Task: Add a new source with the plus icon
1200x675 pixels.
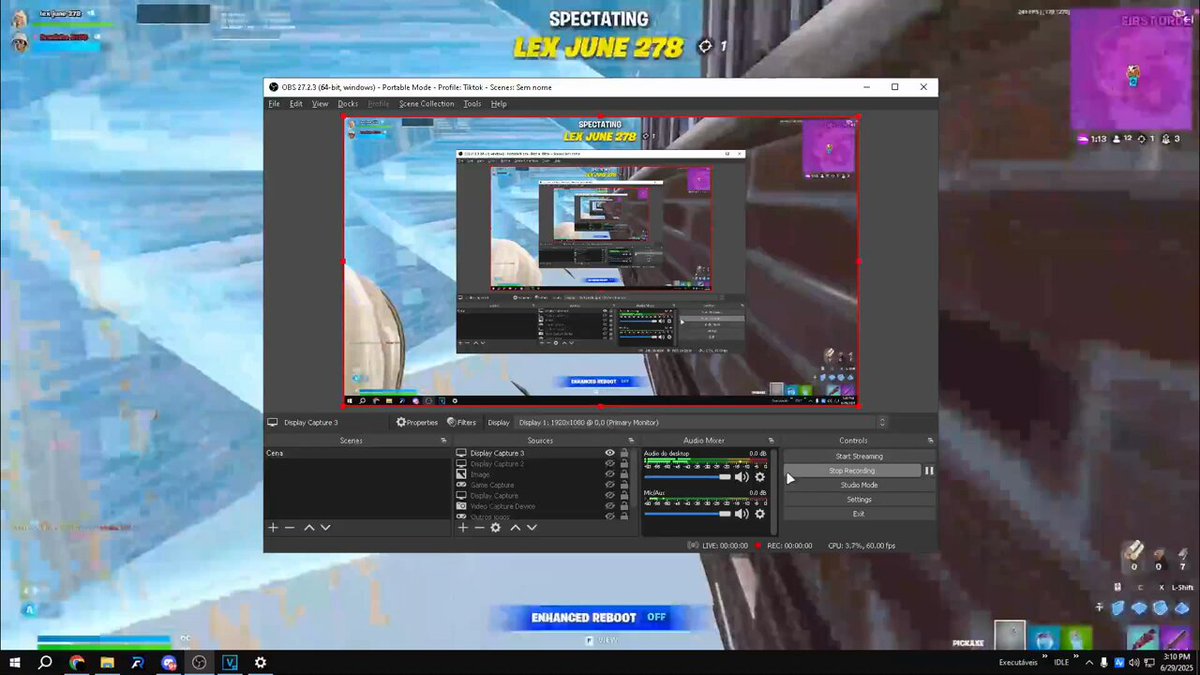Action: tap(463, 527)
